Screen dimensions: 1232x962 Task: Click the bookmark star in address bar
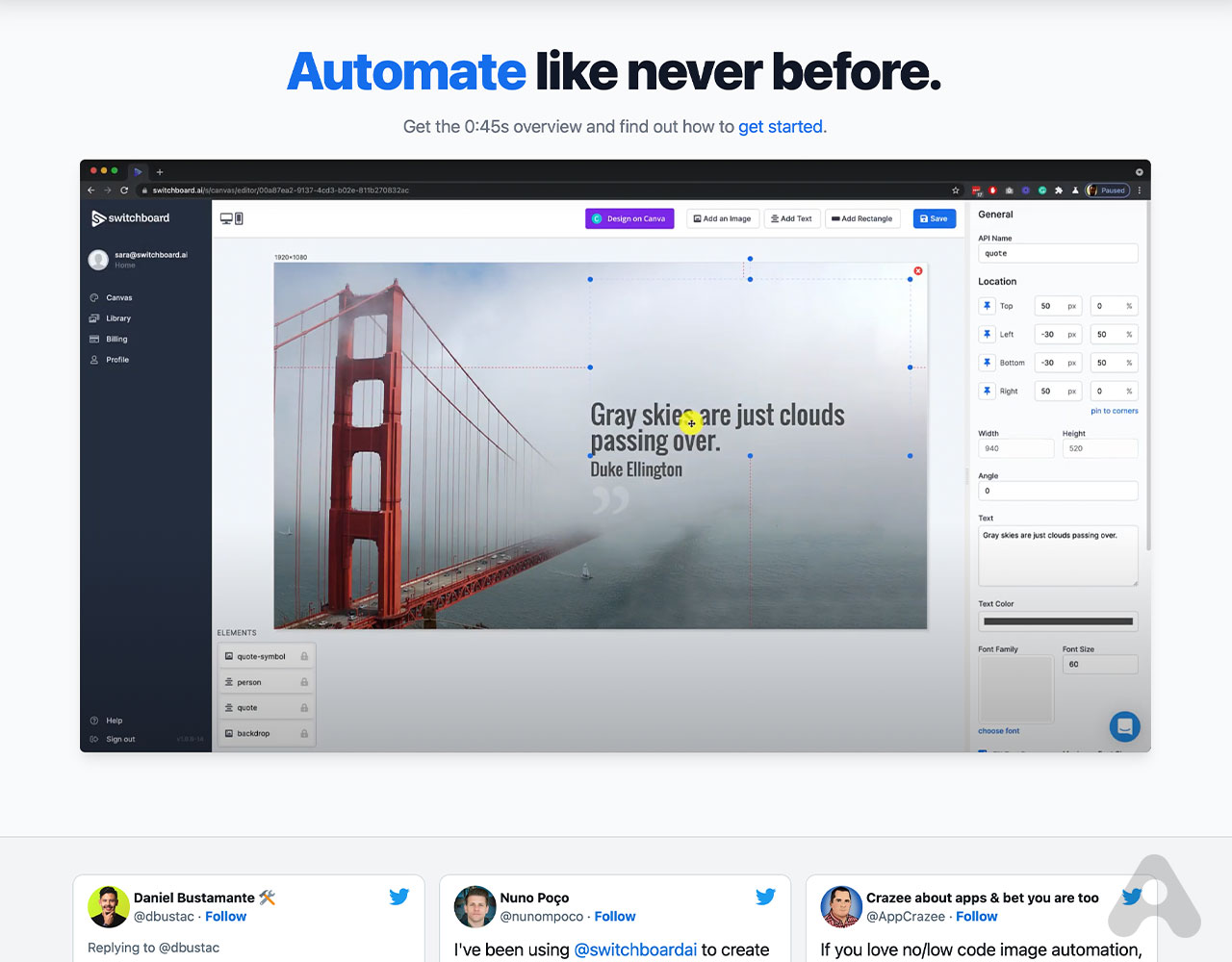pyautogui.click(x=956, y=190)
